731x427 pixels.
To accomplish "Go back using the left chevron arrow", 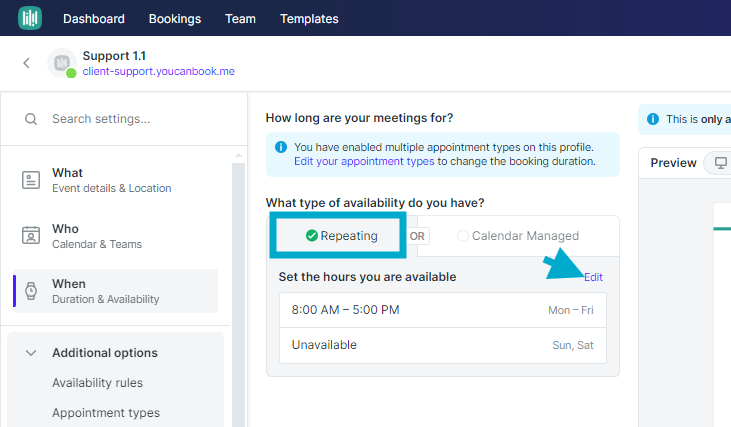I will click(26, 63).
